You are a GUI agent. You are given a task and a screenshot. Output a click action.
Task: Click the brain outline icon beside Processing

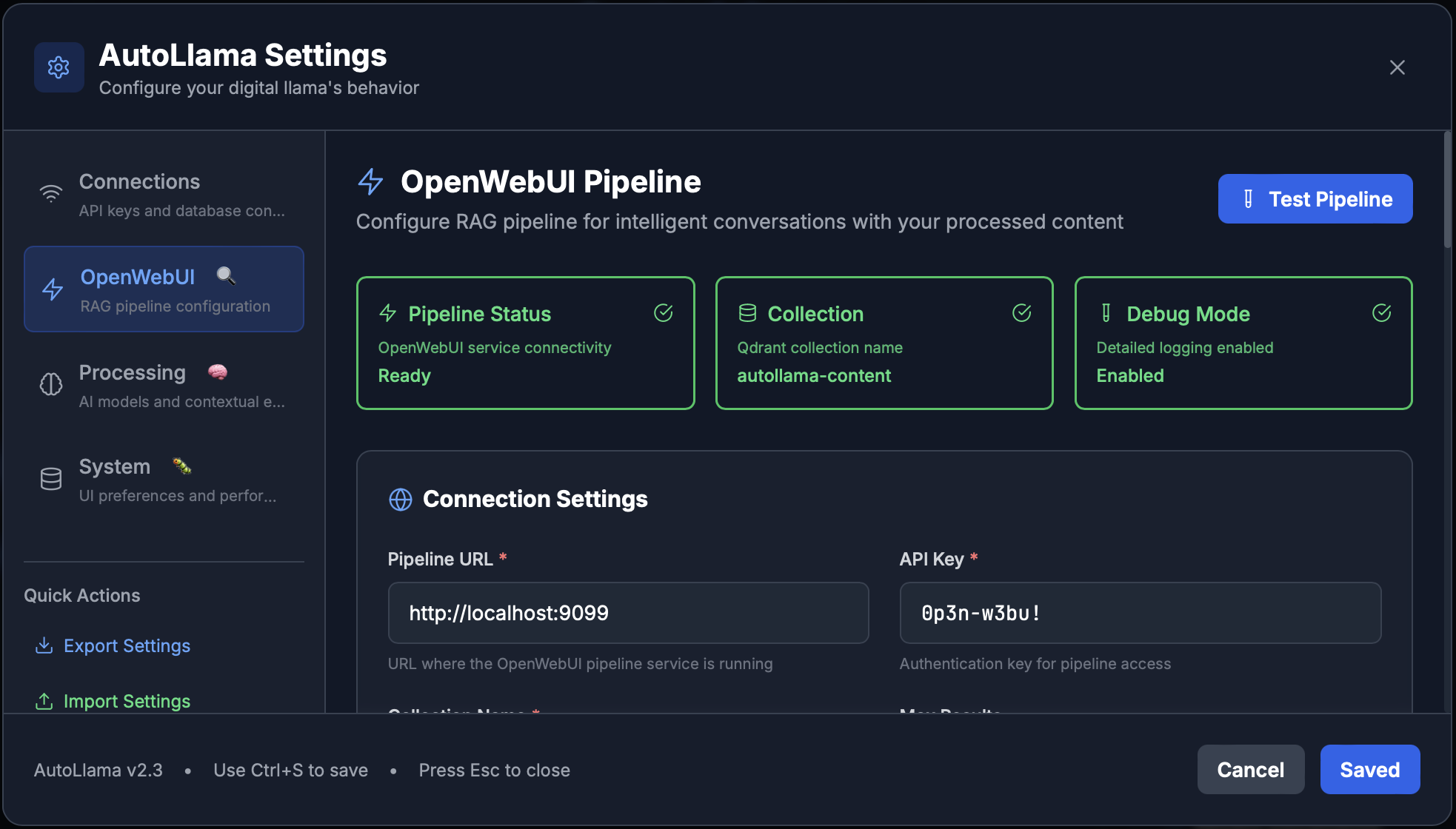(x=50, y=384)
